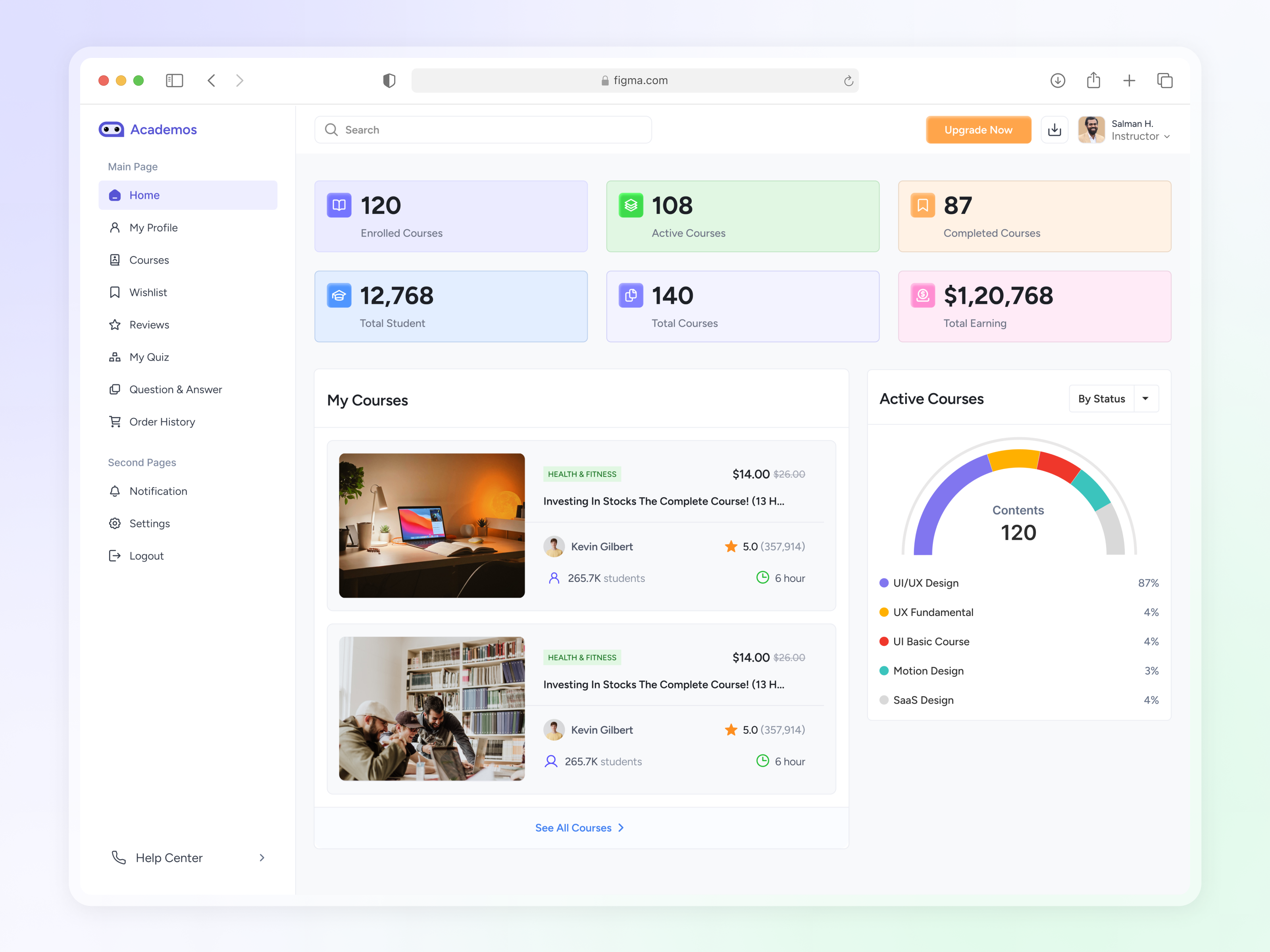The image size is (1270, 952).
Task: Click the privacy shield icon
Action: point(389,81)
